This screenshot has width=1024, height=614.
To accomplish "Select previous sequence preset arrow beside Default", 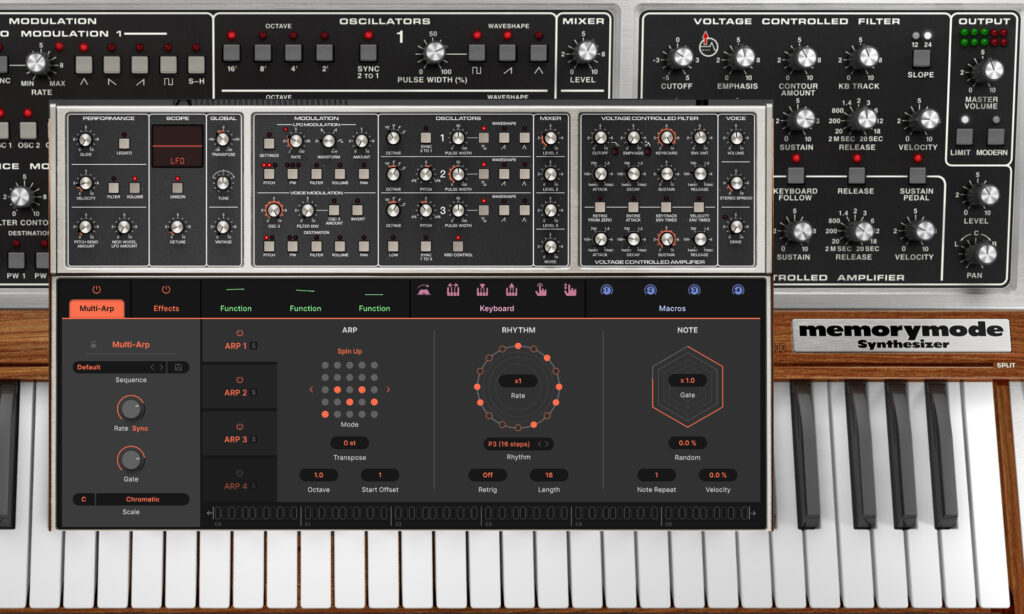I will coord(152,367).
